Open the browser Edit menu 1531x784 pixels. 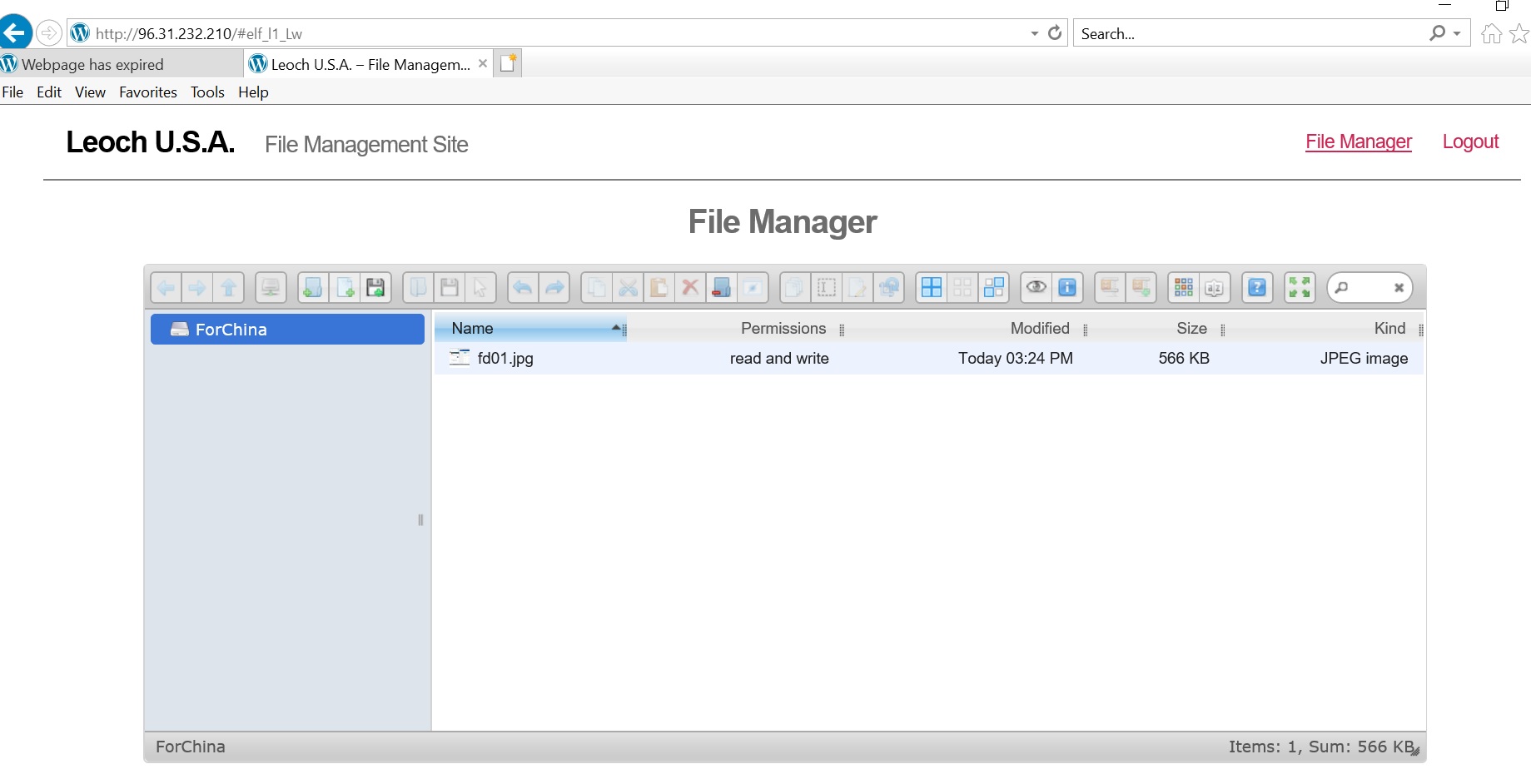point(49,92)
